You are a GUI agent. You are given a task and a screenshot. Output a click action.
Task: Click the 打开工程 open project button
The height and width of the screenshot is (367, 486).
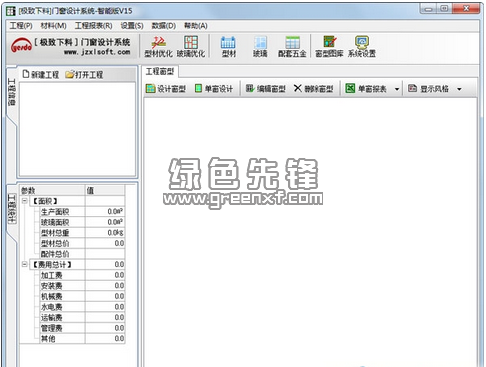coord(84,74)
